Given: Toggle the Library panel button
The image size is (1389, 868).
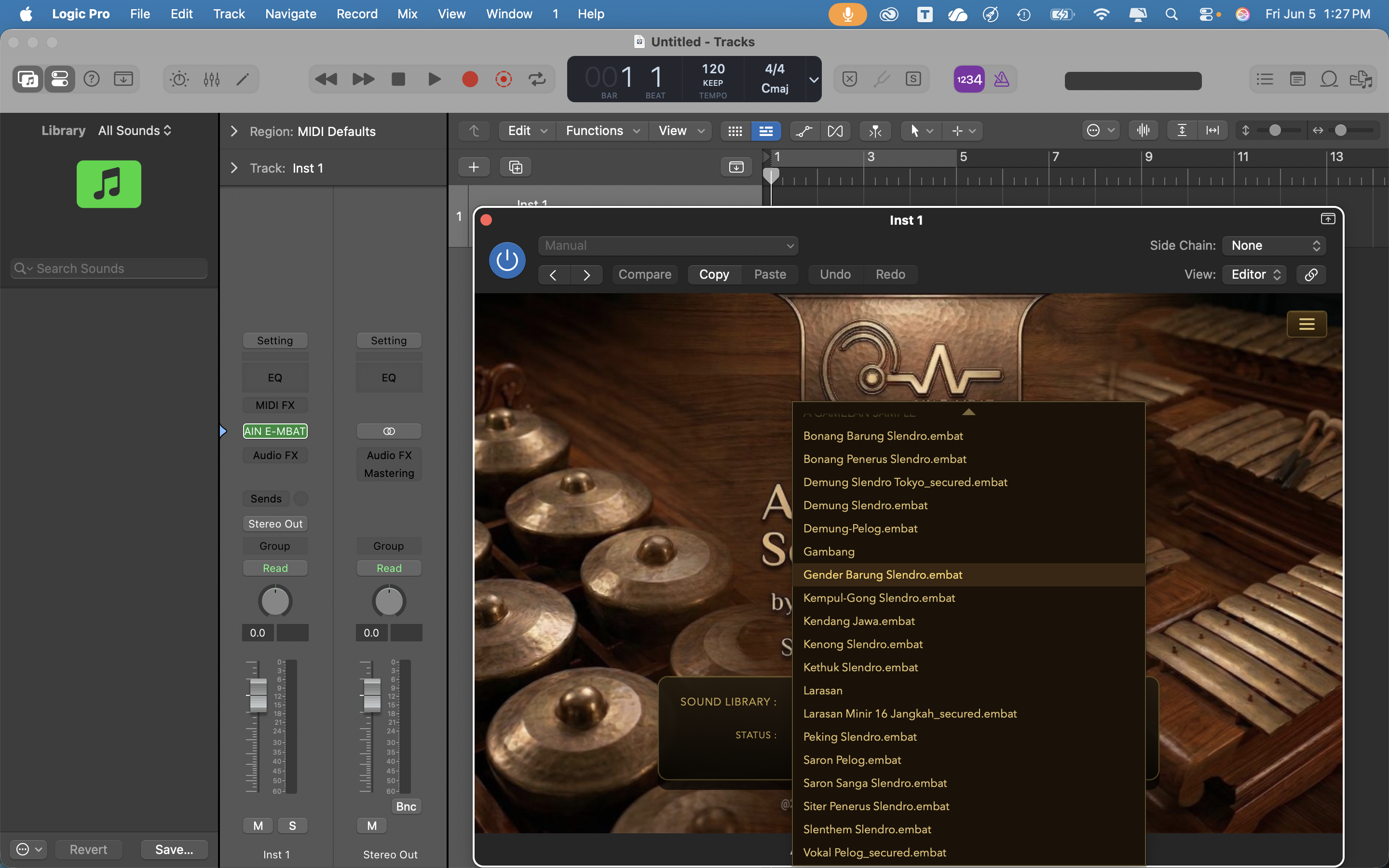Looking at the screenshot, I should coord(27,79).
